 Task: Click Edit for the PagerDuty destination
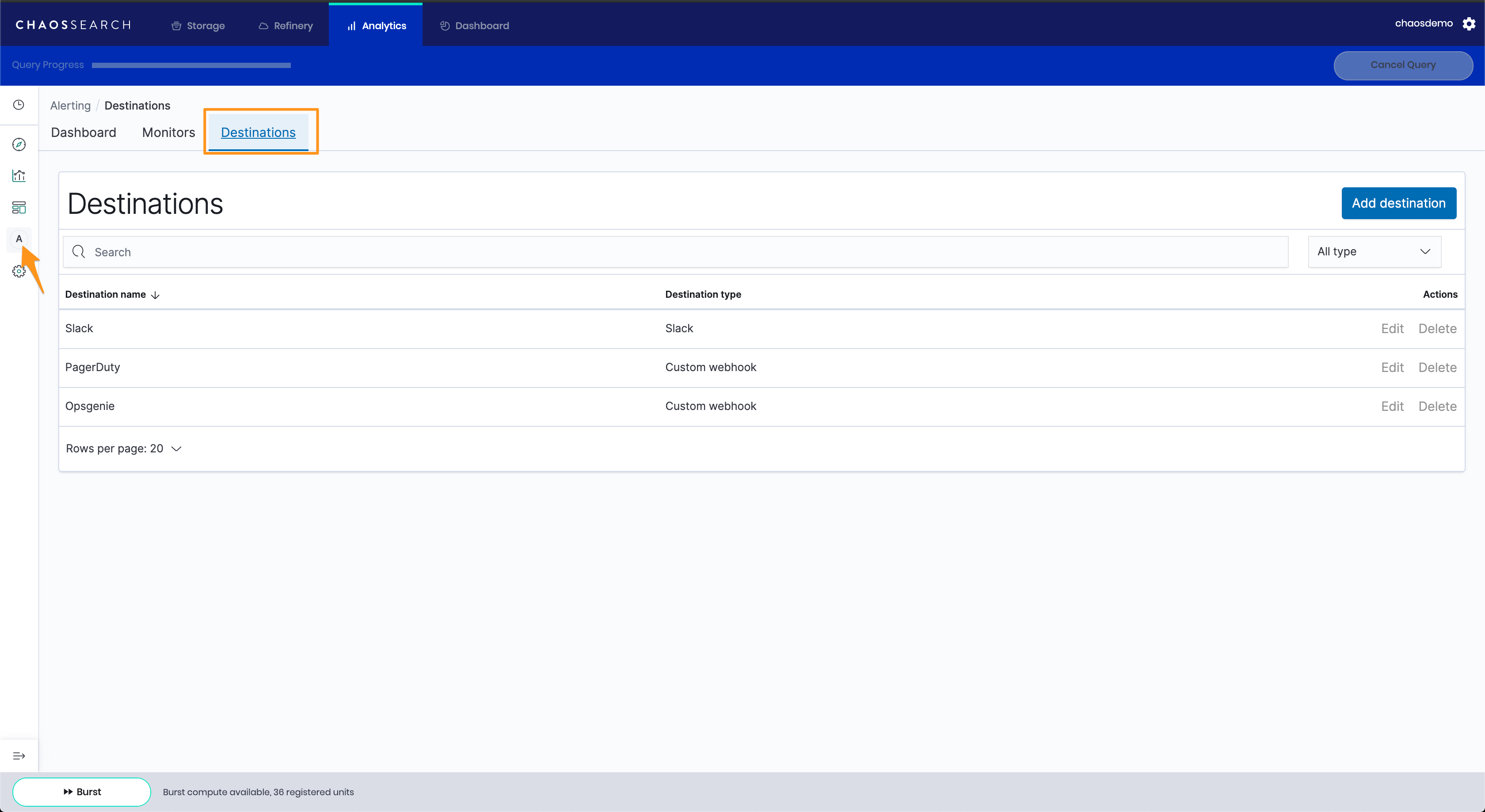click(1392, 368)
